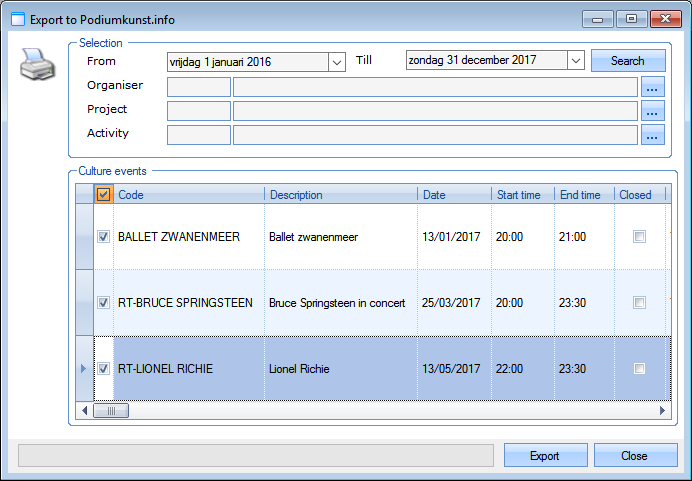Open Project lookup ellipsis button
This screenshot has width=692, height=481.
tap(653, 111)
